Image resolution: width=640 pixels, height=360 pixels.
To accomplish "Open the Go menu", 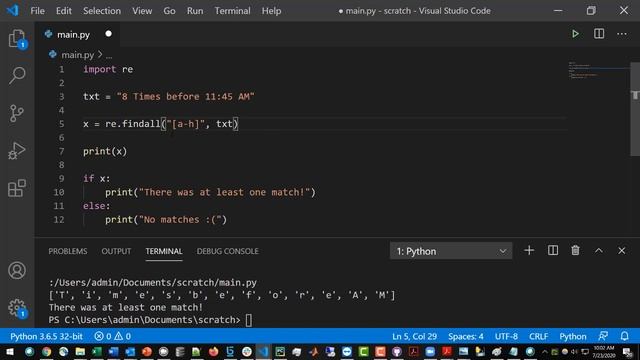I will click(169, 11).
